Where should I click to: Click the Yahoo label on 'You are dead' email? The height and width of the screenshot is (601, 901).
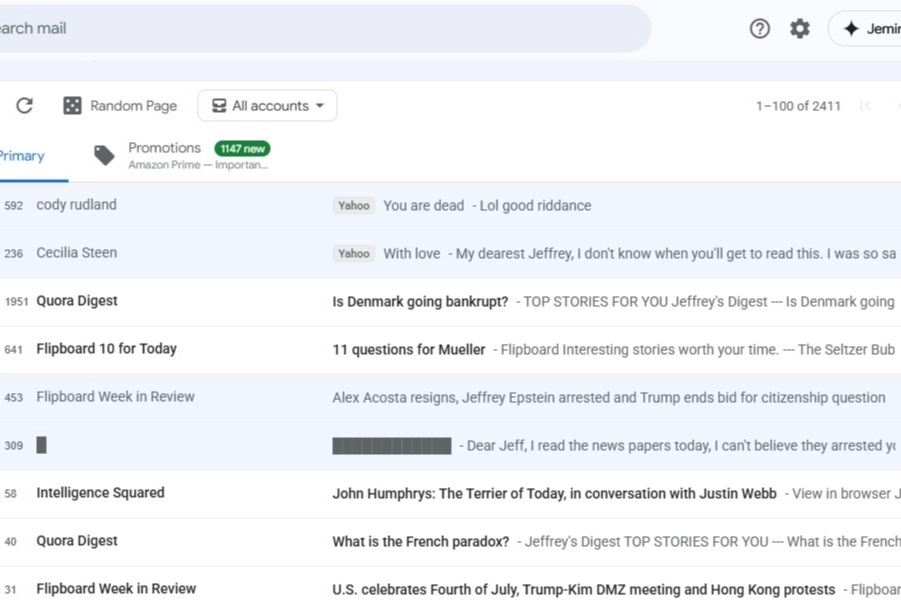(x=353, y=206)
